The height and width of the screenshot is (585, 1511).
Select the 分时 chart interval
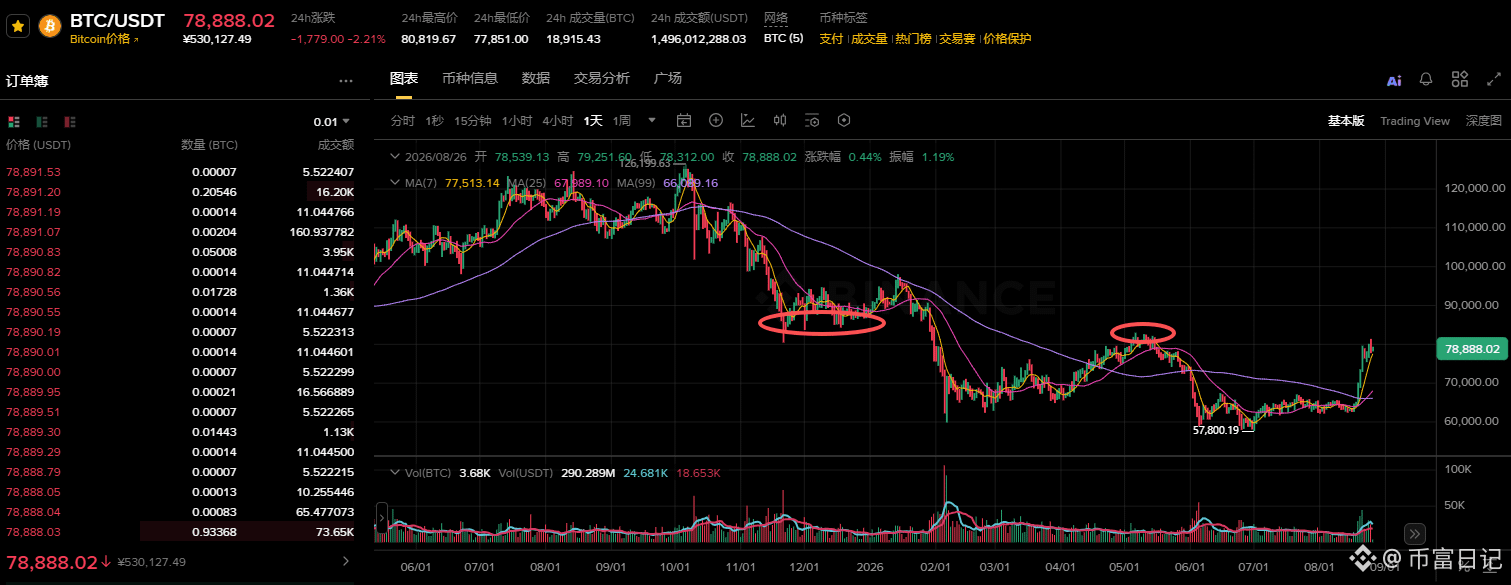click(402, 121)
